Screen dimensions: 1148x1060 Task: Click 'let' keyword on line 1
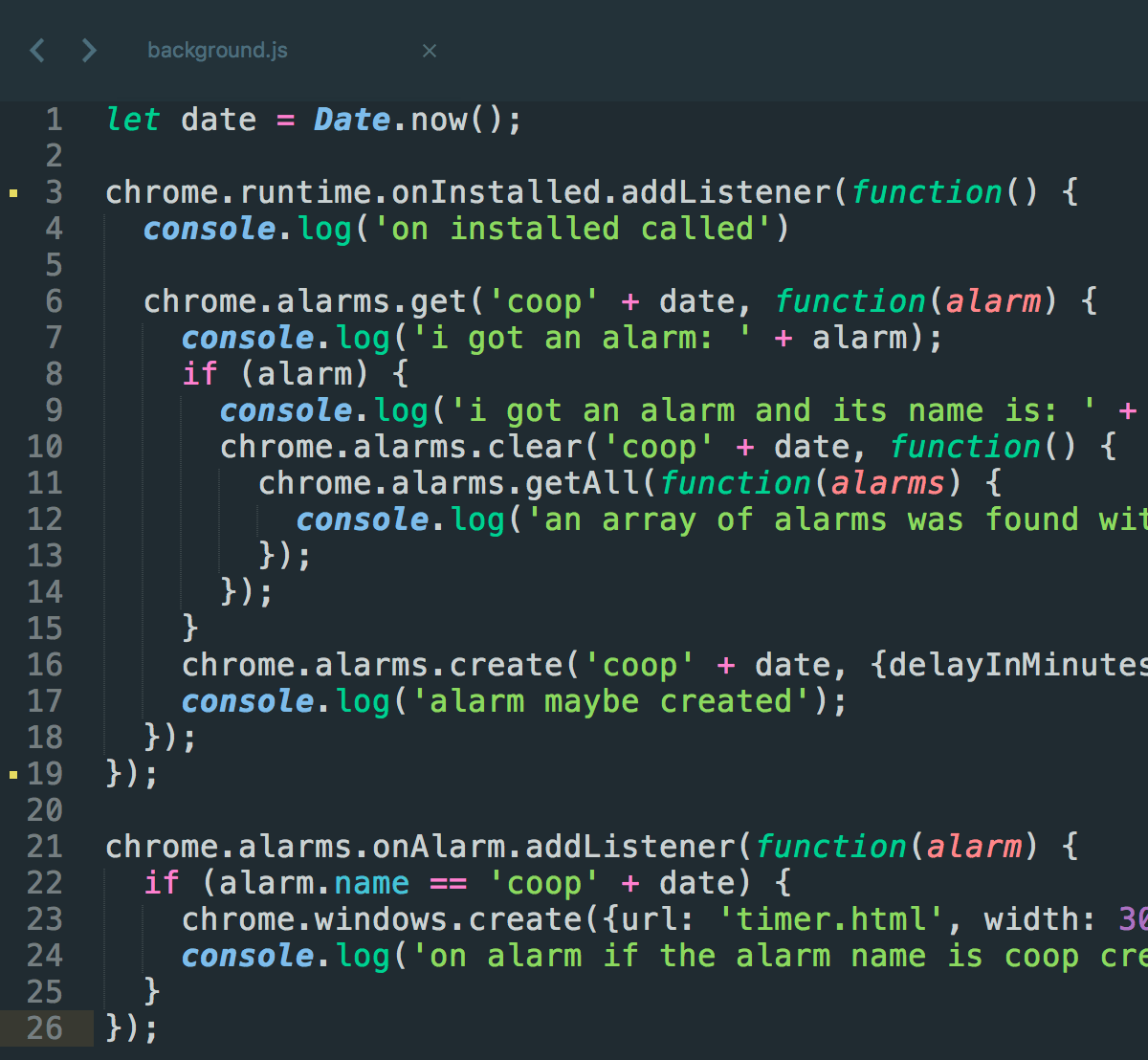coord(133,120)
